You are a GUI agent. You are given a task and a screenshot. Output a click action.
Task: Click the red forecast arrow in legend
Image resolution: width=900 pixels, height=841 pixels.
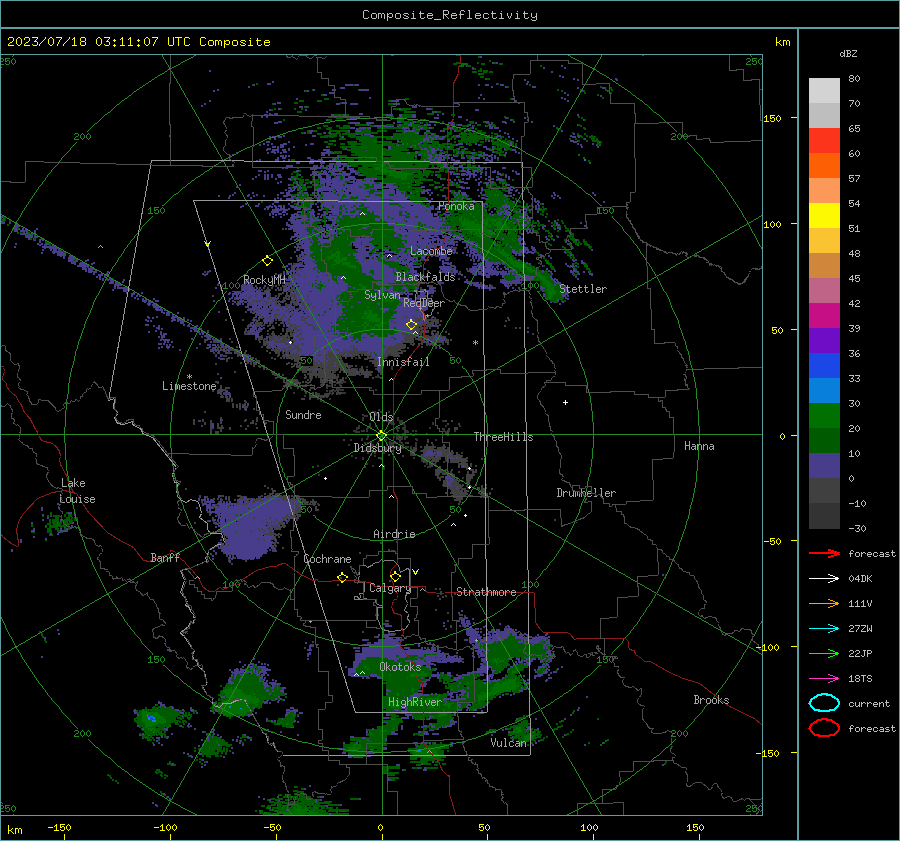tap(824, 553)
